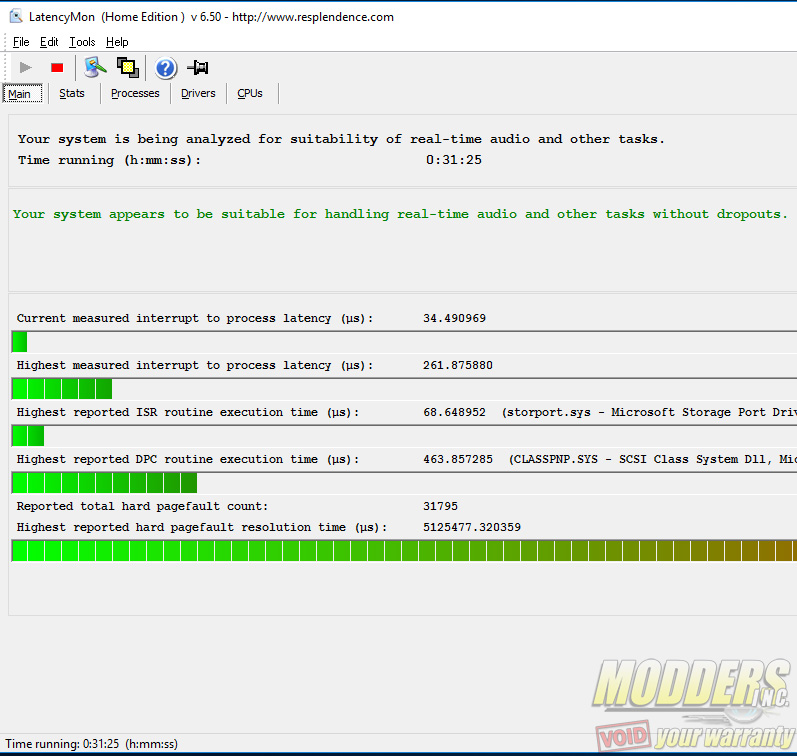This screenshot has width=797, height=756.
Task: Click 'Highest measured interrupt to process latency' label
Action: (195, 365)
